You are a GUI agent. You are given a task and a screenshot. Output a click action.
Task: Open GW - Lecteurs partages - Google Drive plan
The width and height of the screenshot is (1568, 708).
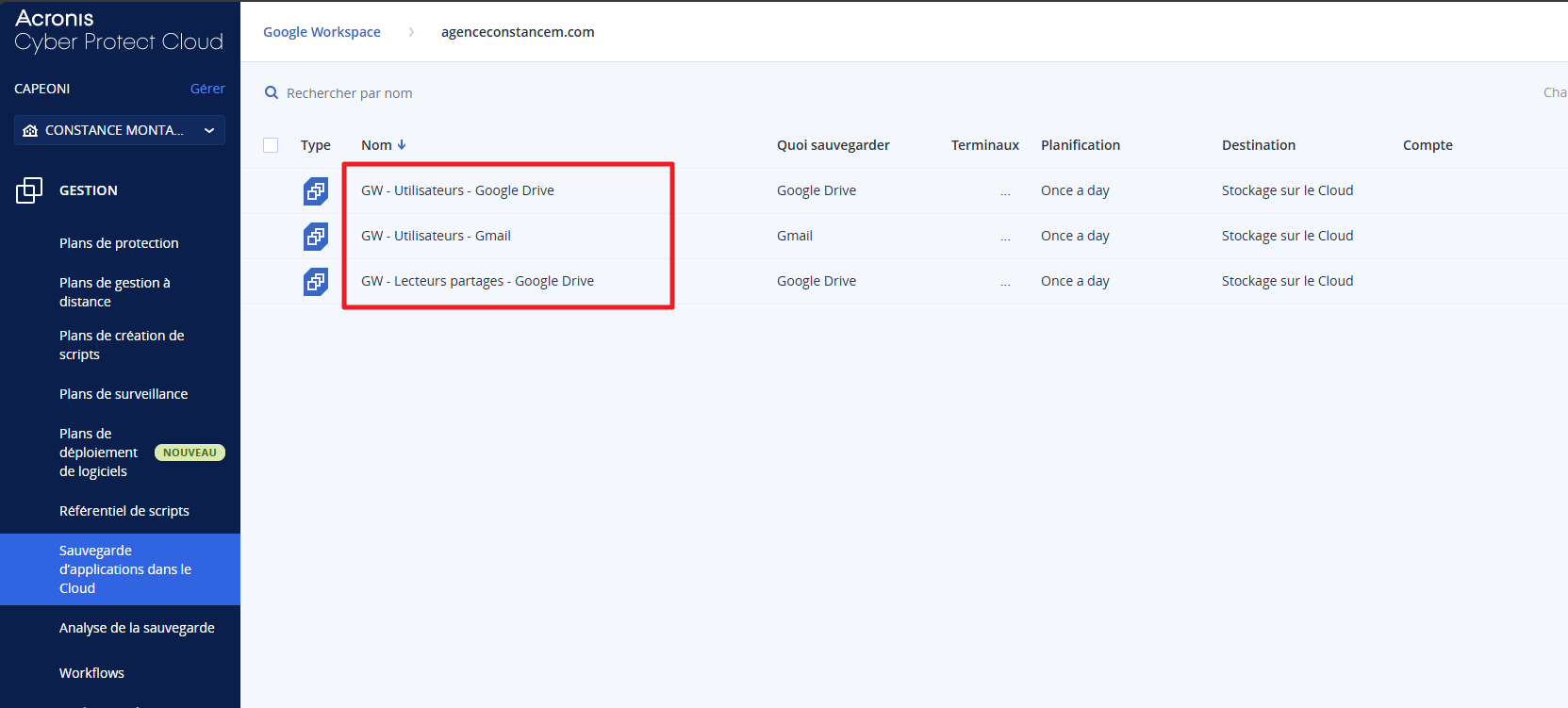[x=477, y=281]
